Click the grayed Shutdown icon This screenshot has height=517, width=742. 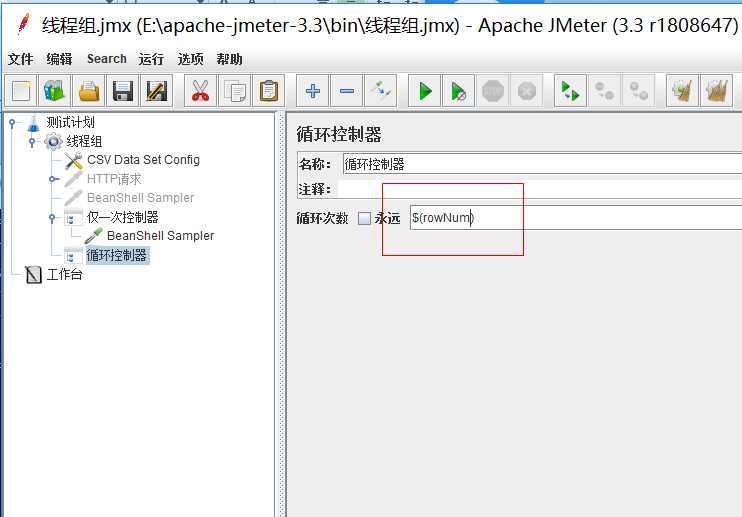pyautogui.click(x=527, y=91)
